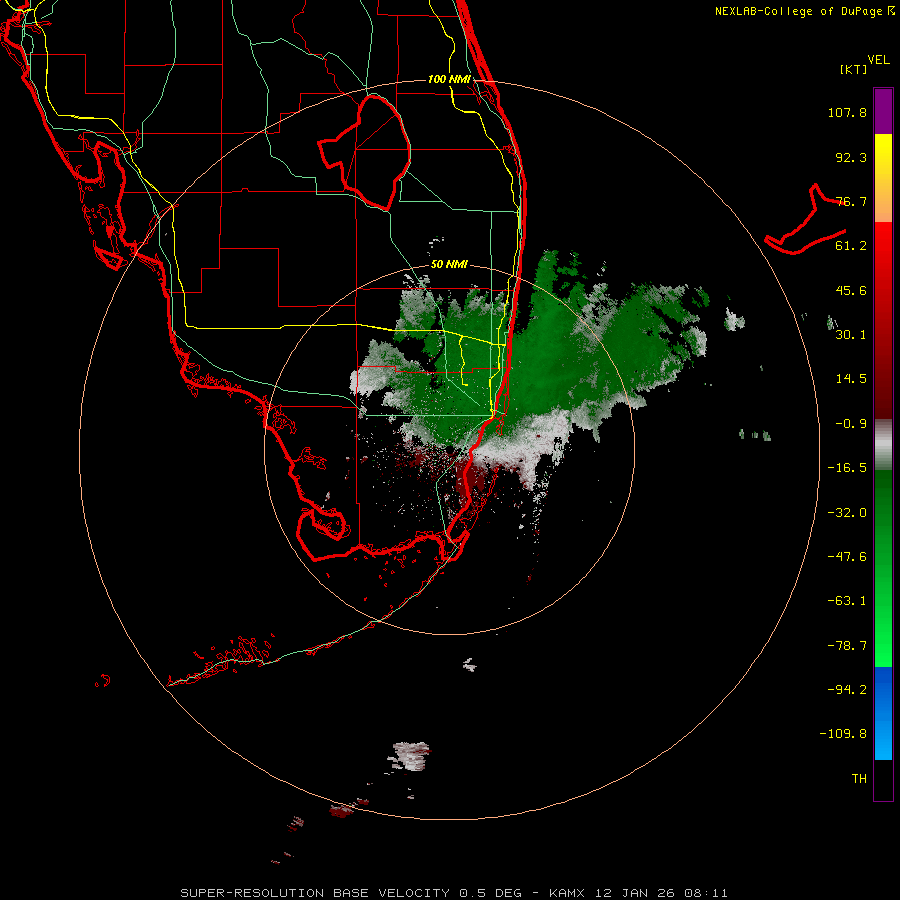900x900 pixels.
Task: Select the 14.5 legend value
Action: [851, 379]
